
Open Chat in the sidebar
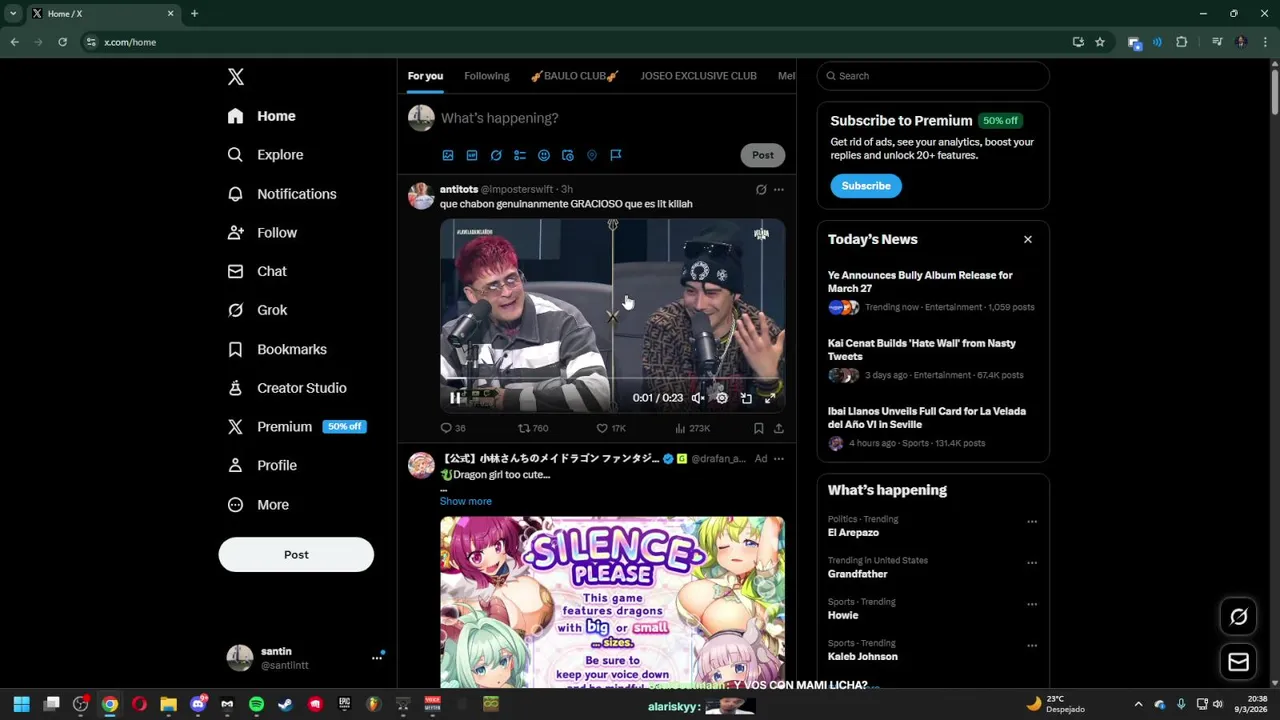tap(257, 271)
